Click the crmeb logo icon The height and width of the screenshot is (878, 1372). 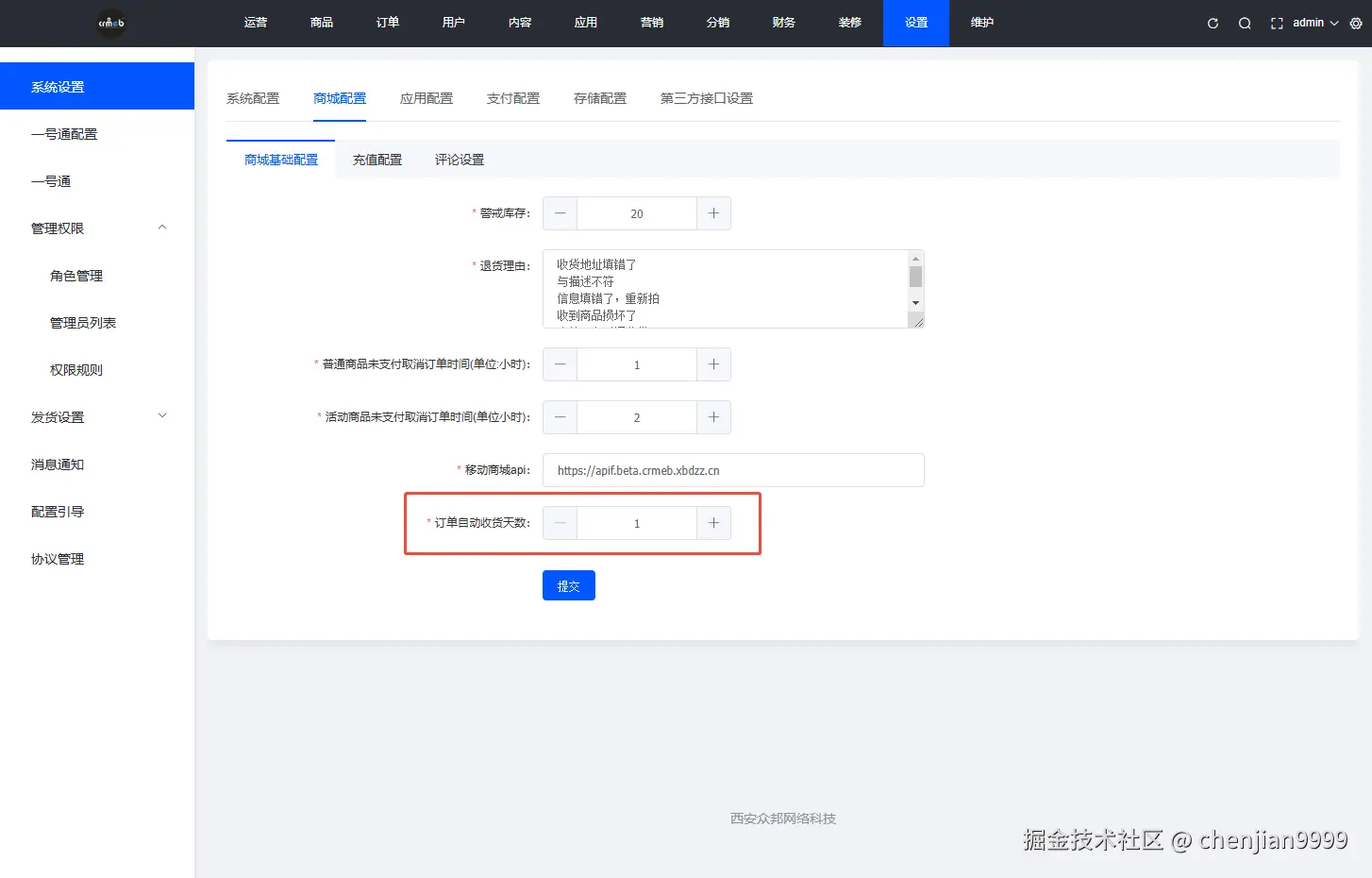pyautogui.click(x=111, y=23)
